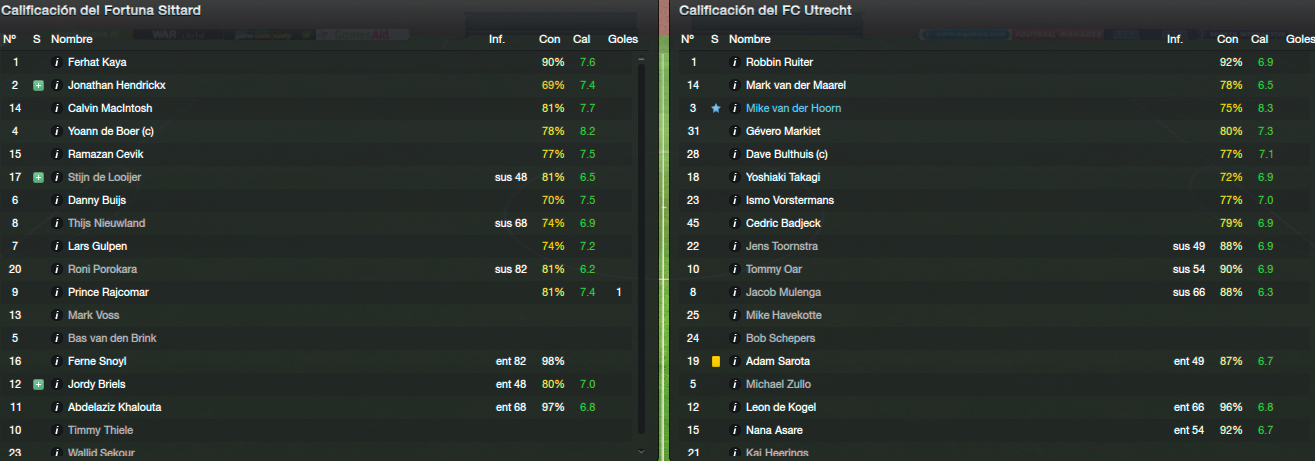Image resolution: width=1315 pixels, height=461 pixels.
Task: Click the blue star beside Mike van der Hoorn
Action: [715, 108]
